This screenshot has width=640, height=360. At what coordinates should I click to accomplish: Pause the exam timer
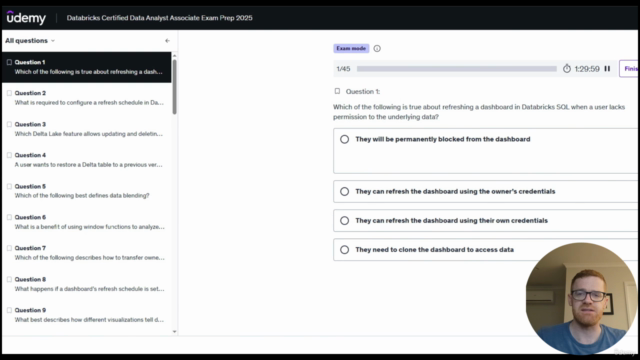[x=607, y=69]
